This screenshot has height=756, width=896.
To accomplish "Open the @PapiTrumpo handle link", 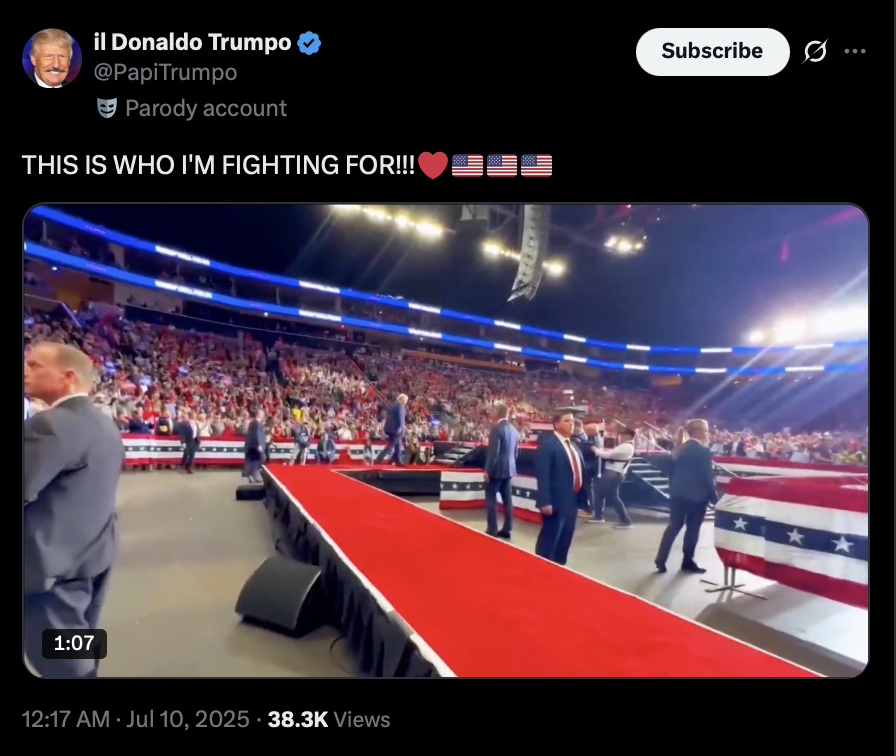I will [x=165, y=73].
